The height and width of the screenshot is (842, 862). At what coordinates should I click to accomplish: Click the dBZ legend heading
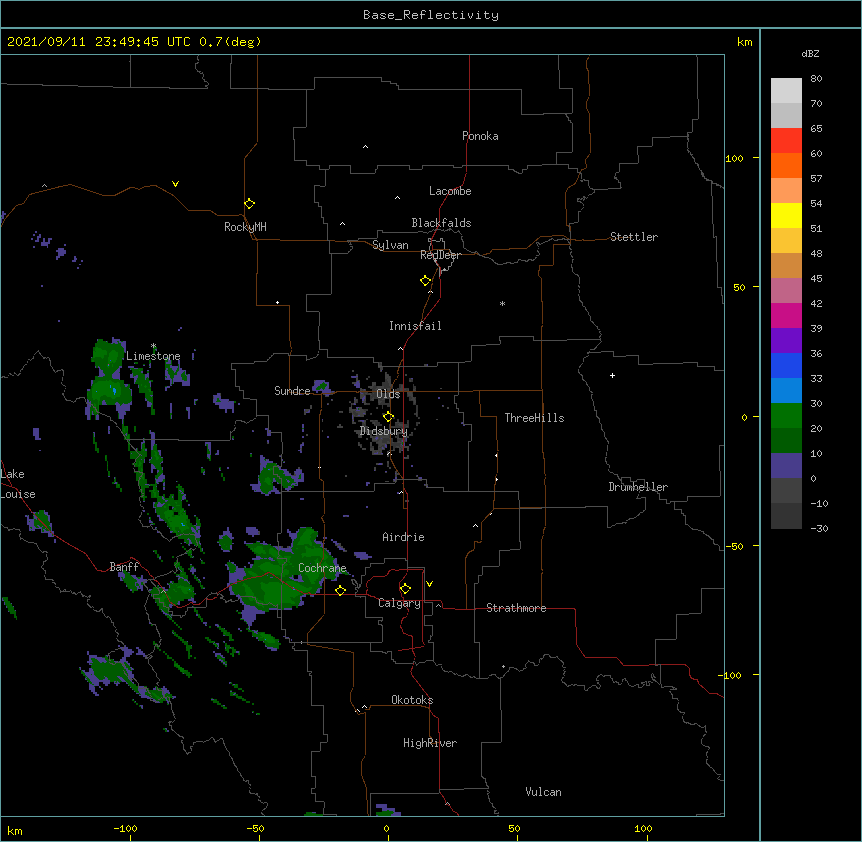tap(810, 54)
